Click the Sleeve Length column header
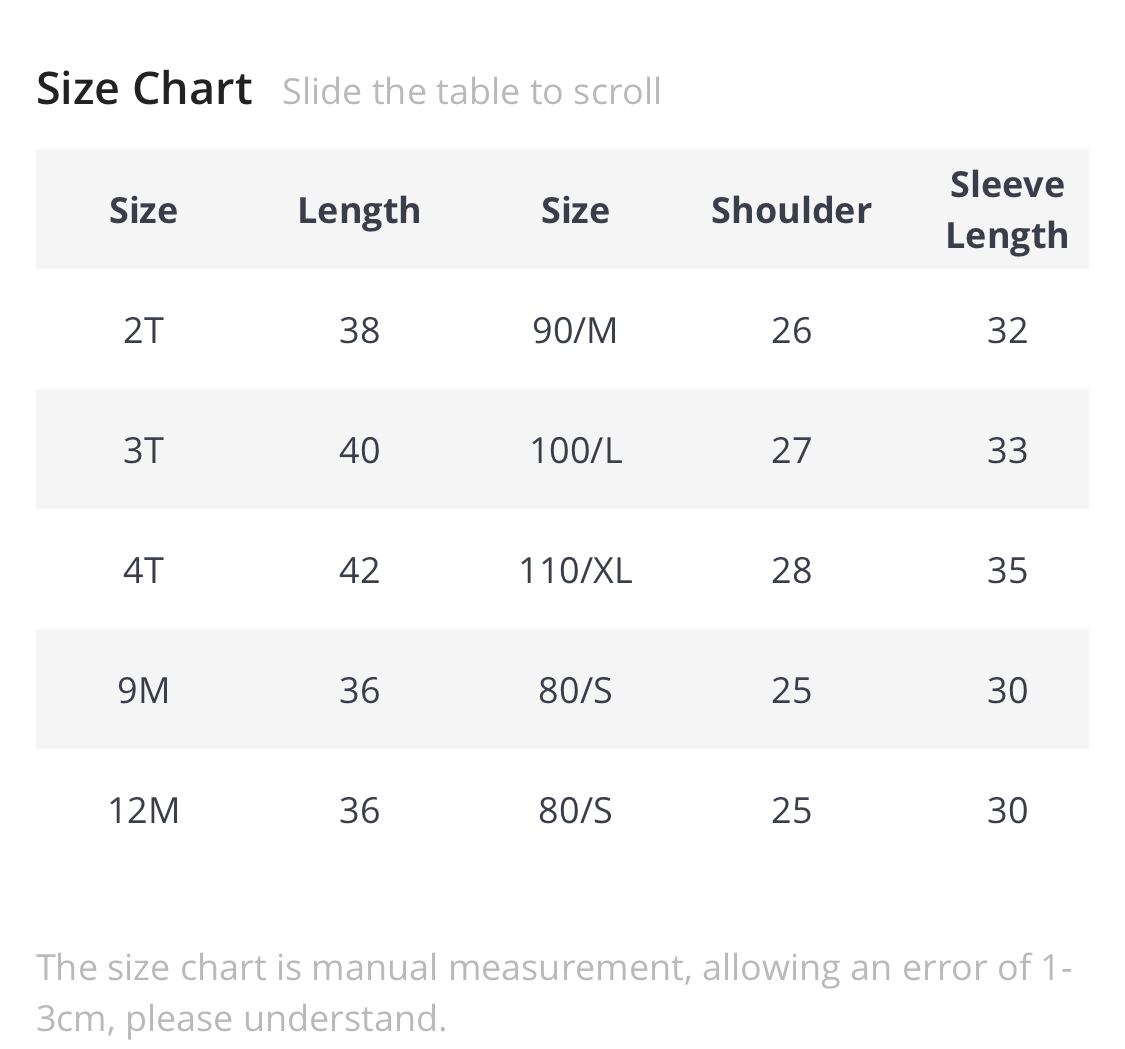The height and width of the screenshot is (1049, 1125). point(1006,210)
